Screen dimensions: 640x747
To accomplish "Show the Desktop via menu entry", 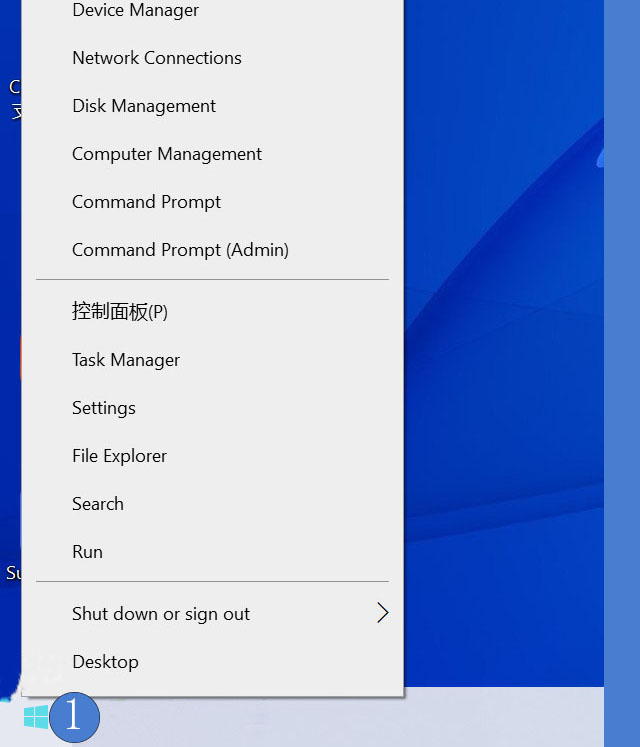I will 212,662.
